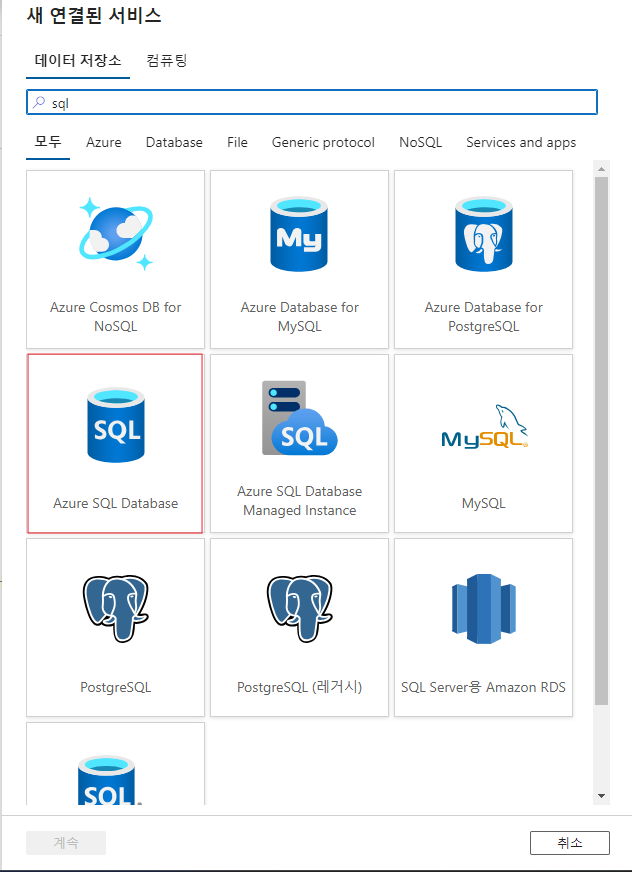Switch to the 데이터 저장소 tab
Image resolution: width=632 pixels, height=872 pixels.
pos(78,60)
